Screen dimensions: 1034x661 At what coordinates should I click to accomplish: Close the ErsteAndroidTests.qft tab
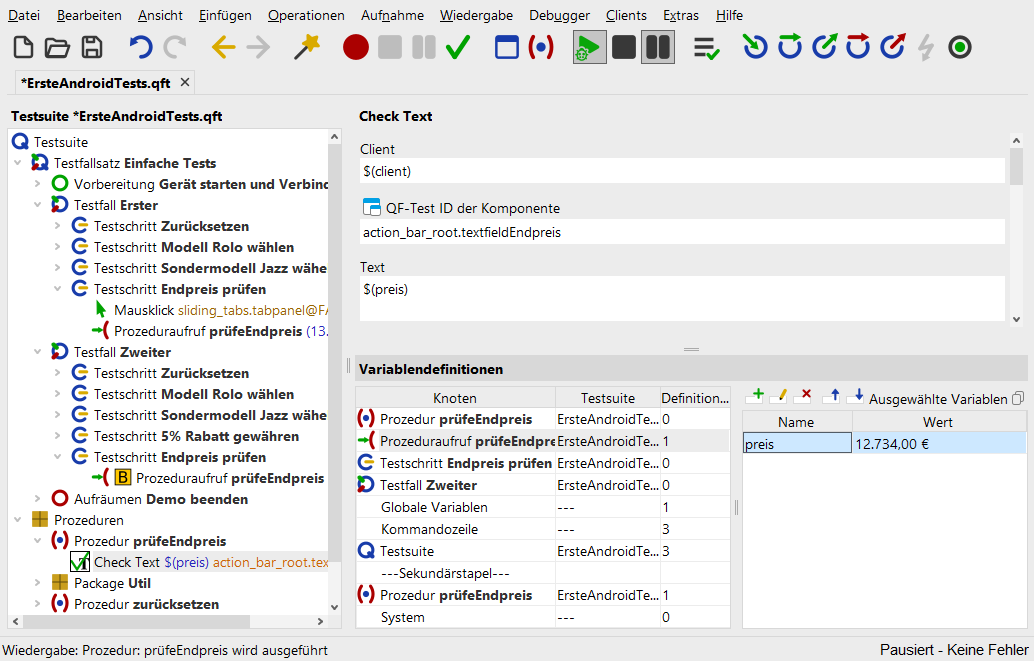pyautogui.click(x=185, y=82)
